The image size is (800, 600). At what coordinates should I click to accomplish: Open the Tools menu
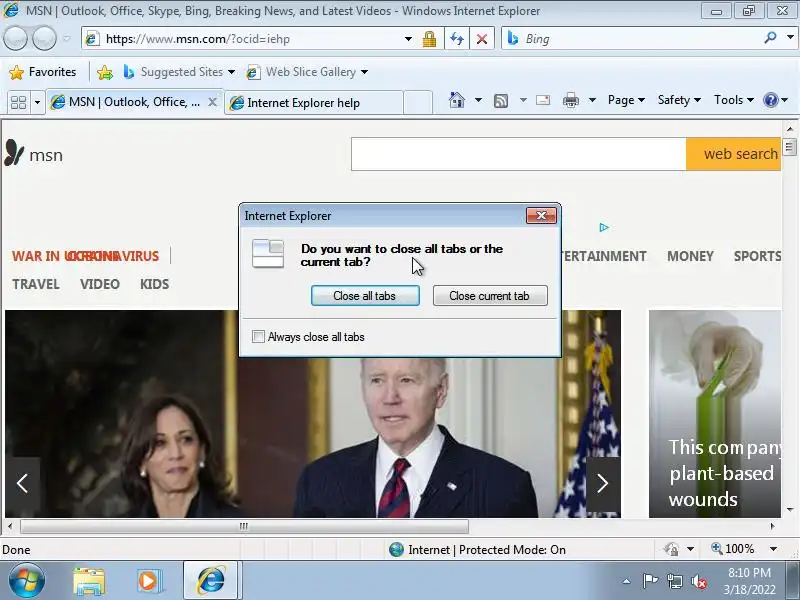click(734, 100)
